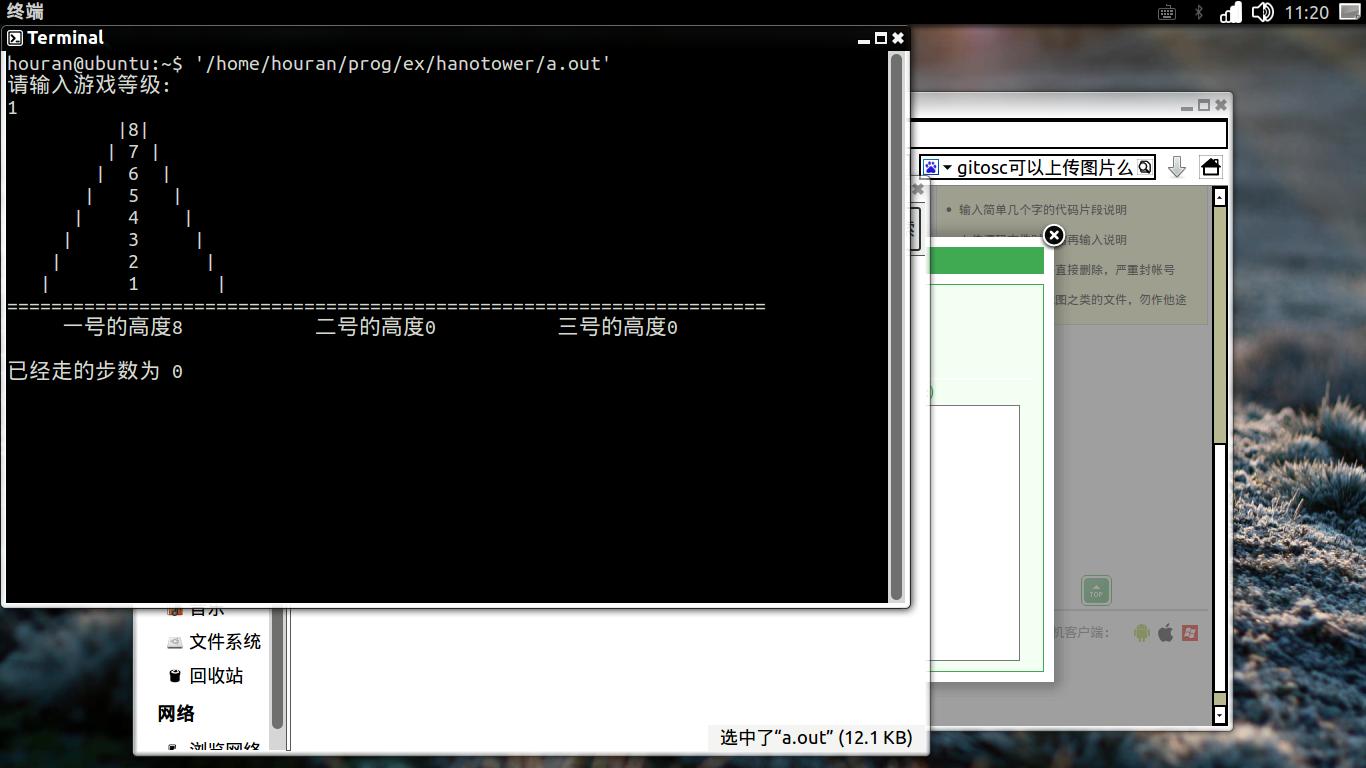Dismiss the popup with the round X icon
This screenshot has width=1366, height=768.
click(x=1053, y=236)
